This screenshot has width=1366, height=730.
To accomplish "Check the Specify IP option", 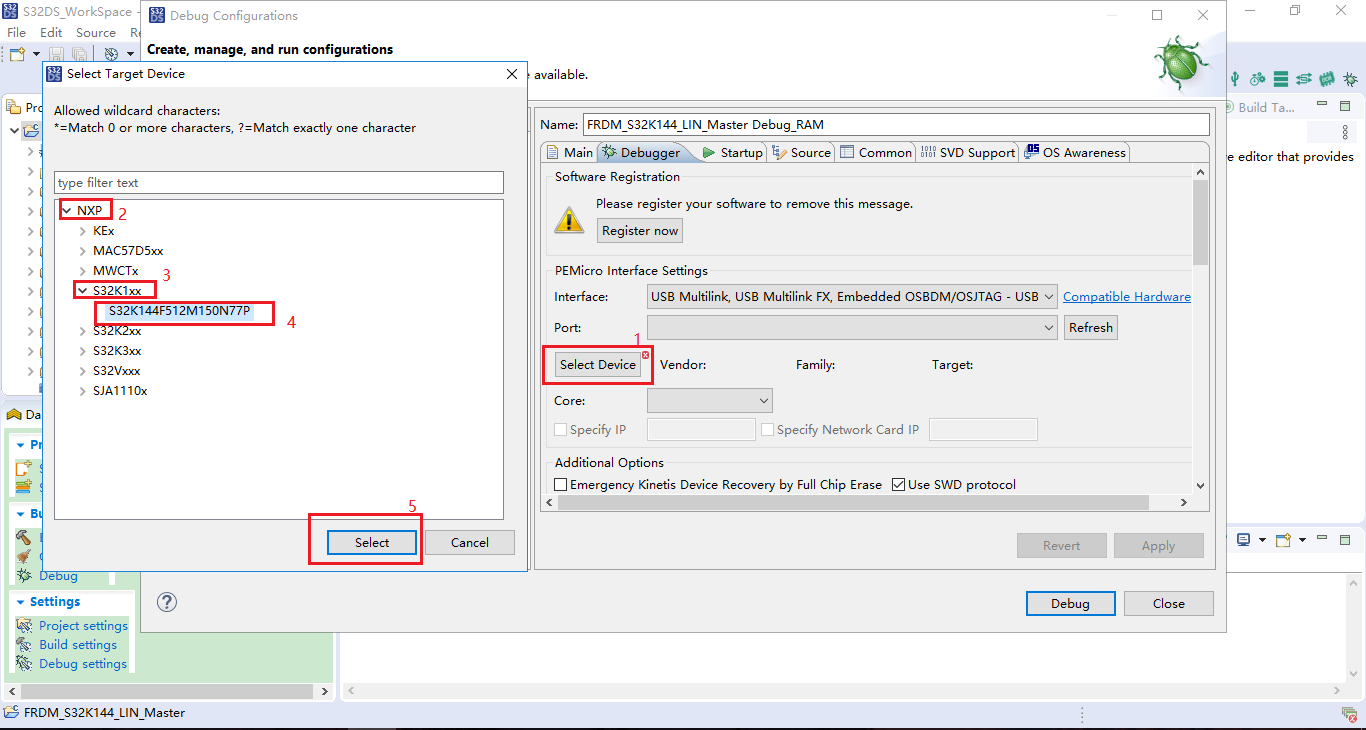I will (x=562, y=429).
